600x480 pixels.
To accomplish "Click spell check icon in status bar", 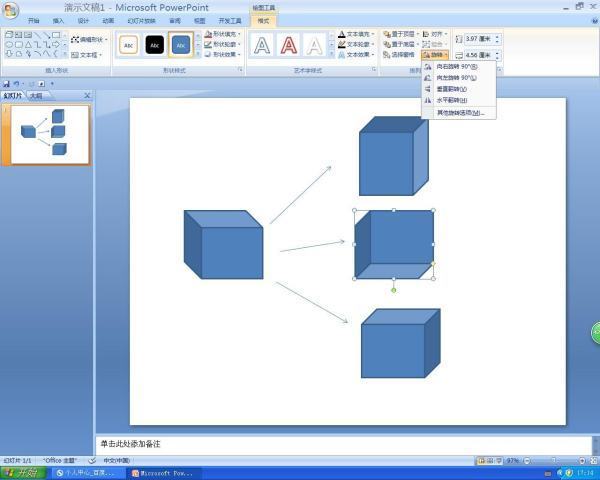I will (92, 460).
